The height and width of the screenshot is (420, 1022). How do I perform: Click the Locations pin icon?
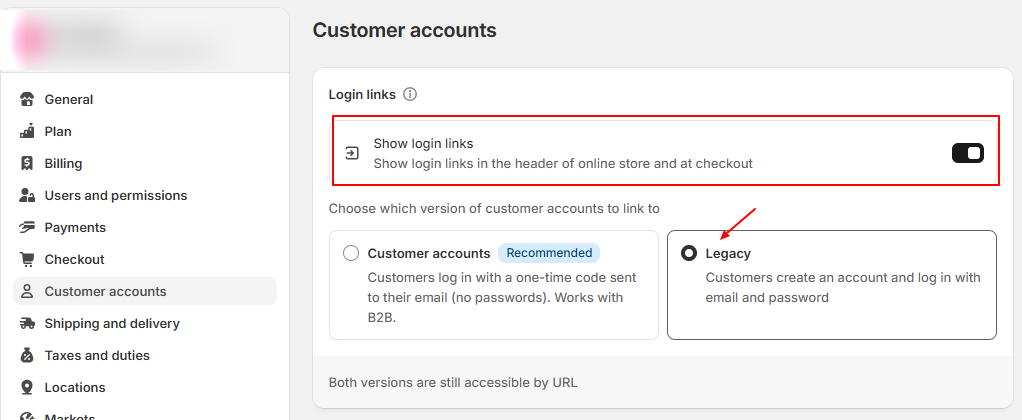(27, 387)
